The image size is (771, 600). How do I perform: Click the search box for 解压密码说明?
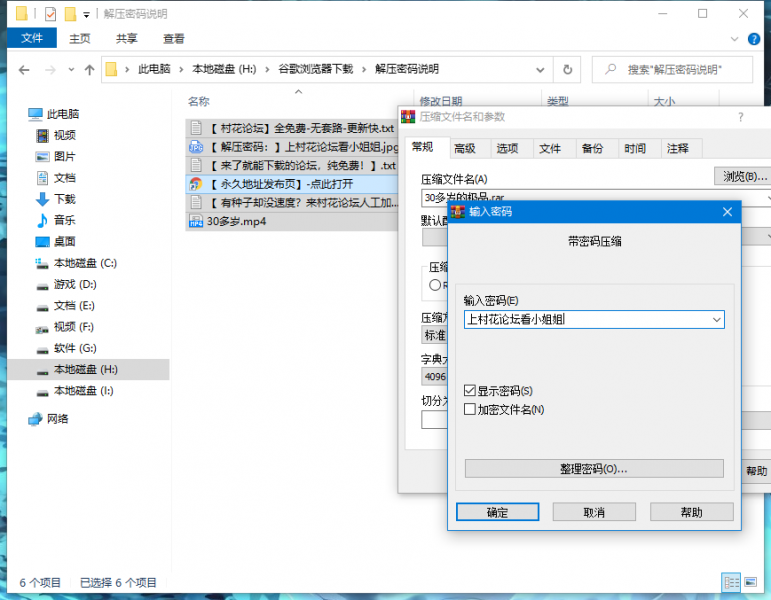(x=680, y=70)
